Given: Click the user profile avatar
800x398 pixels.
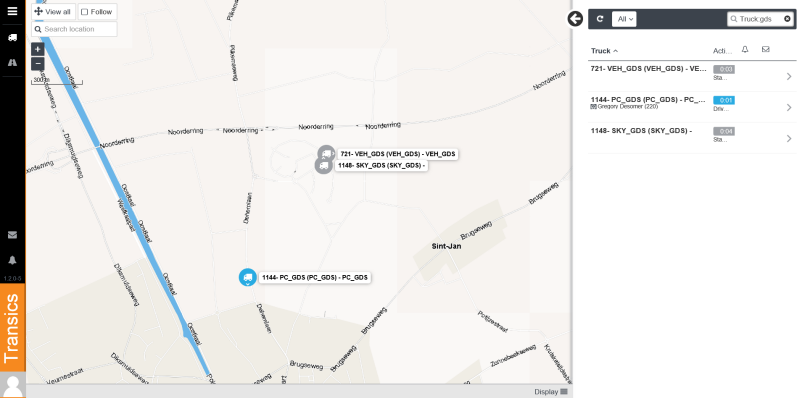Looking at the screenshot, I should [12, 385].
